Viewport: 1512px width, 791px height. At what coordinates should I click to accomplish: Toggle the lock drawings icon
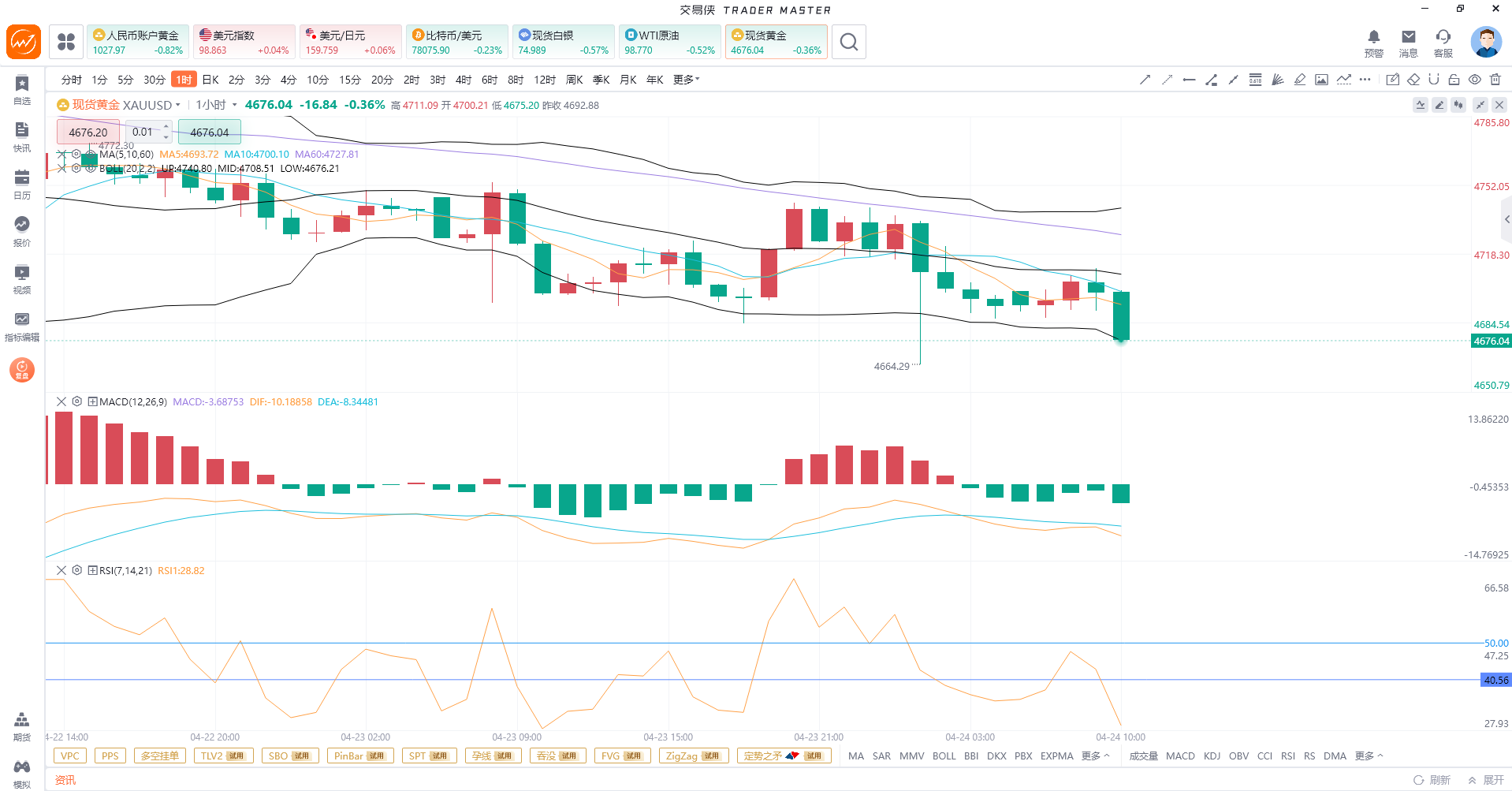(1454, 80)
